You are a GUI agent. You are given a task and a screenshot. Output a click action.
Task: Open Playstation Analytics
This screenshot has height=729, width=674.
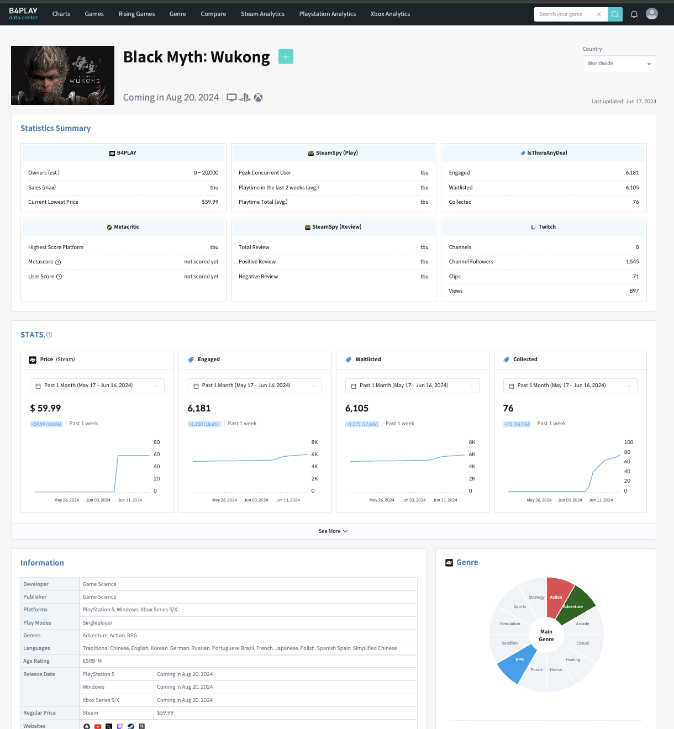327,14
